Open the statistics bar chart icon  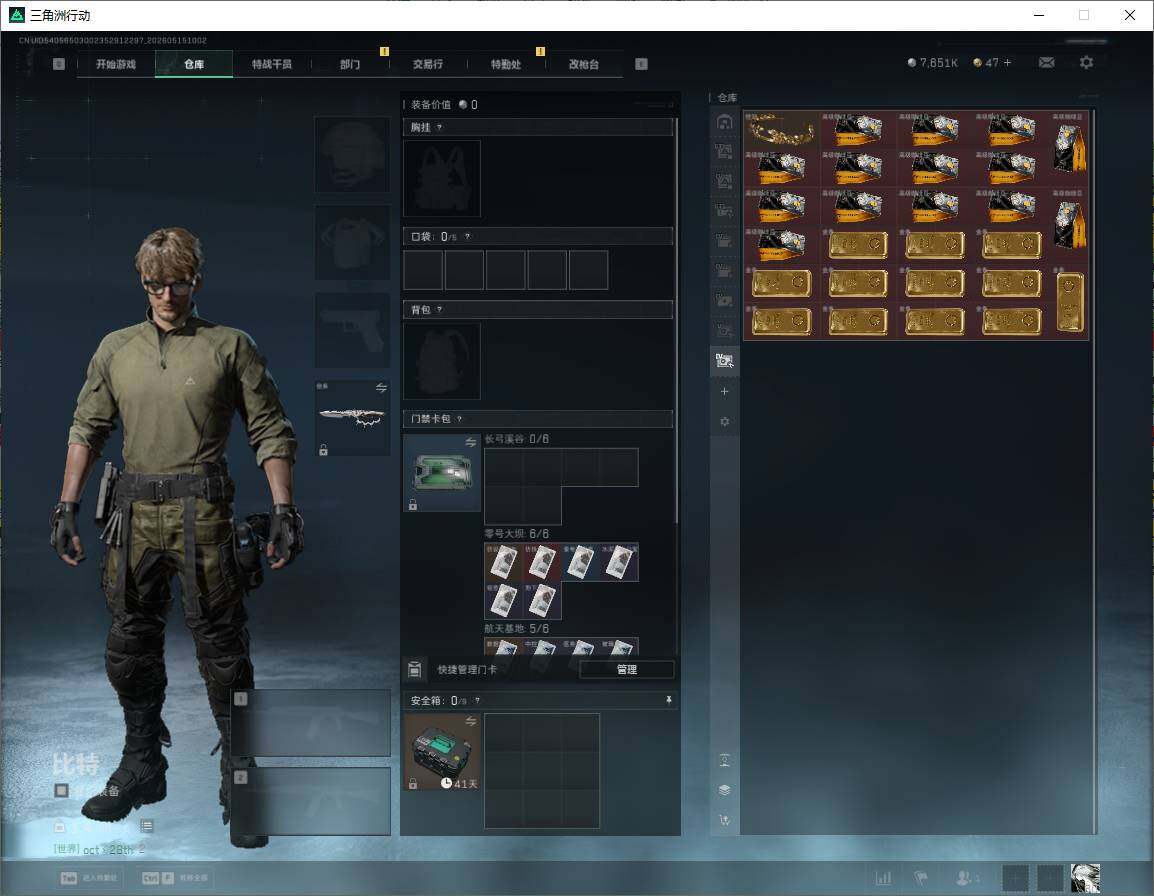883,878
